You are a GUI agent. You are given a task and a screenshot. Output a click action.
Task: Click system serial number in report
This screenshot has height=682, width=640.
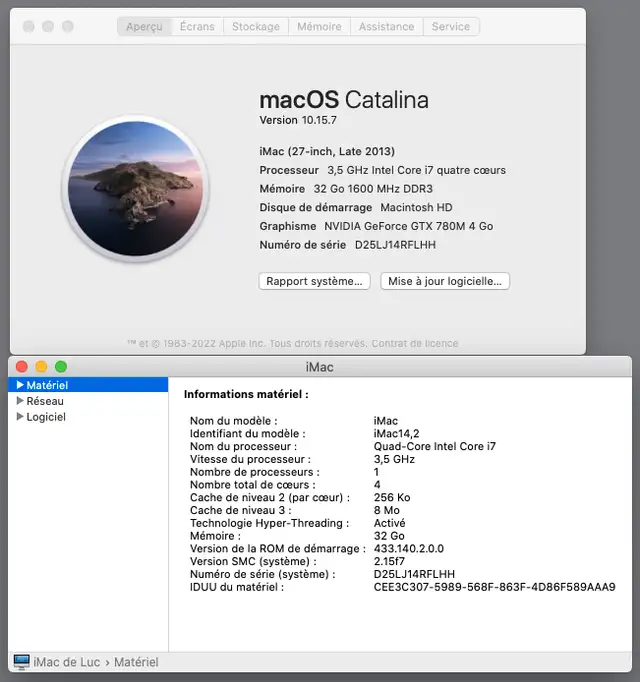tap(414, 574)
